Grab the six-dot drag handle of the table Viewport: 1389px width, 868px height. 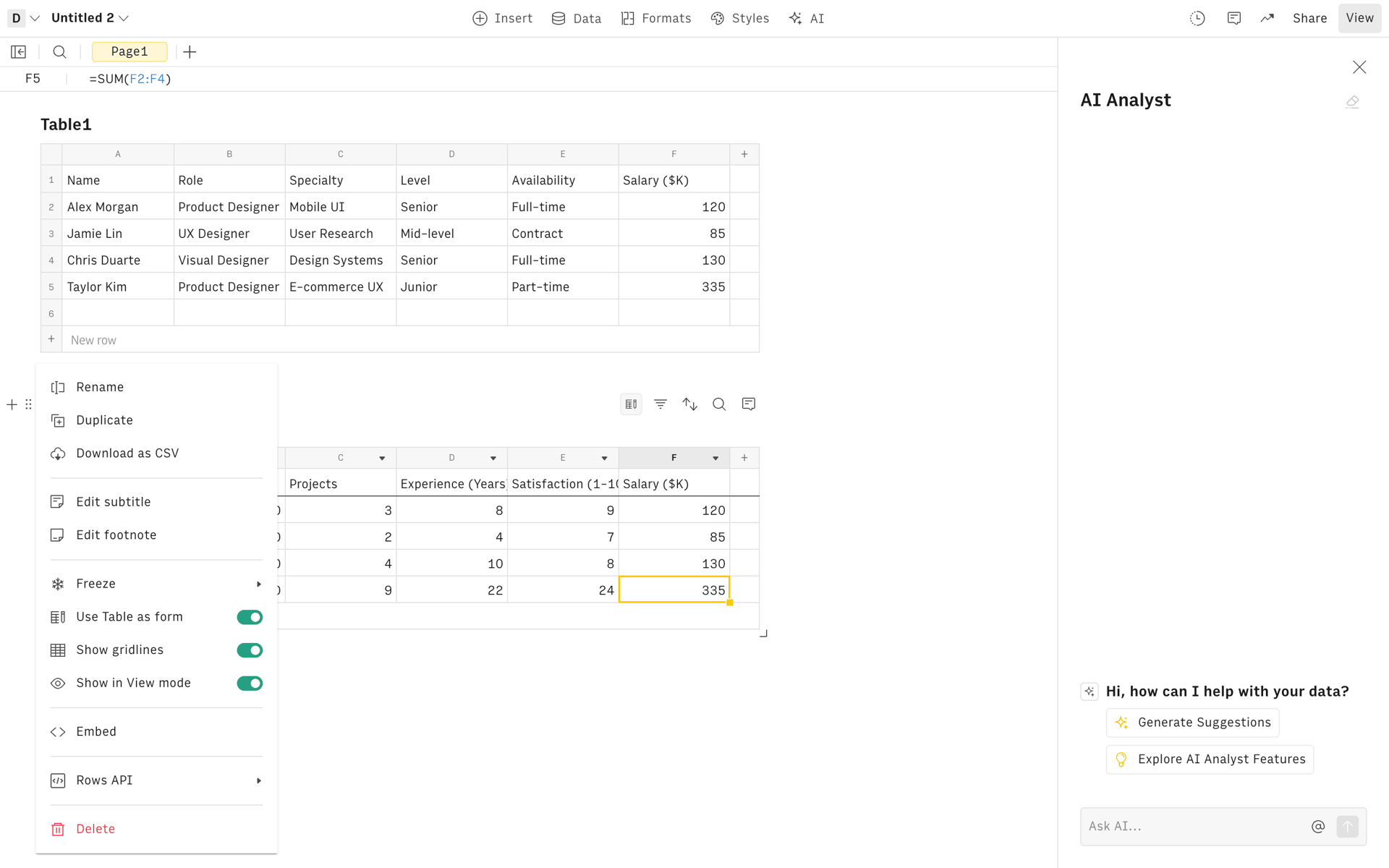tap(28, 404)
